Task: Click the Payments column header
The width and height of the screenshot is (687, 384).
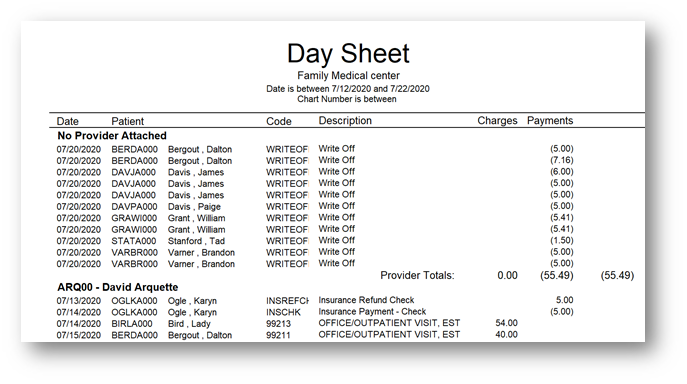Action: pyautogui.click(x=550, y=121)
